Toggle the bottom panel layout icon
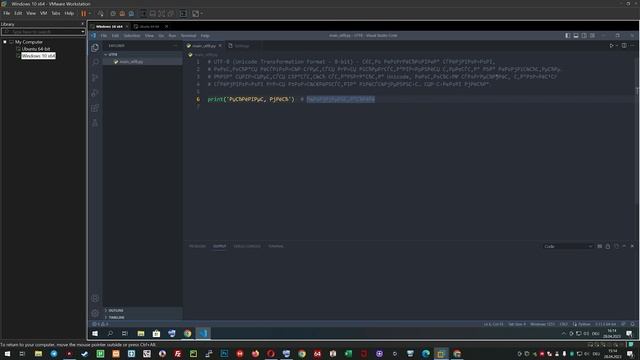The height and width of the screenshot is (360, 640). 576,36
